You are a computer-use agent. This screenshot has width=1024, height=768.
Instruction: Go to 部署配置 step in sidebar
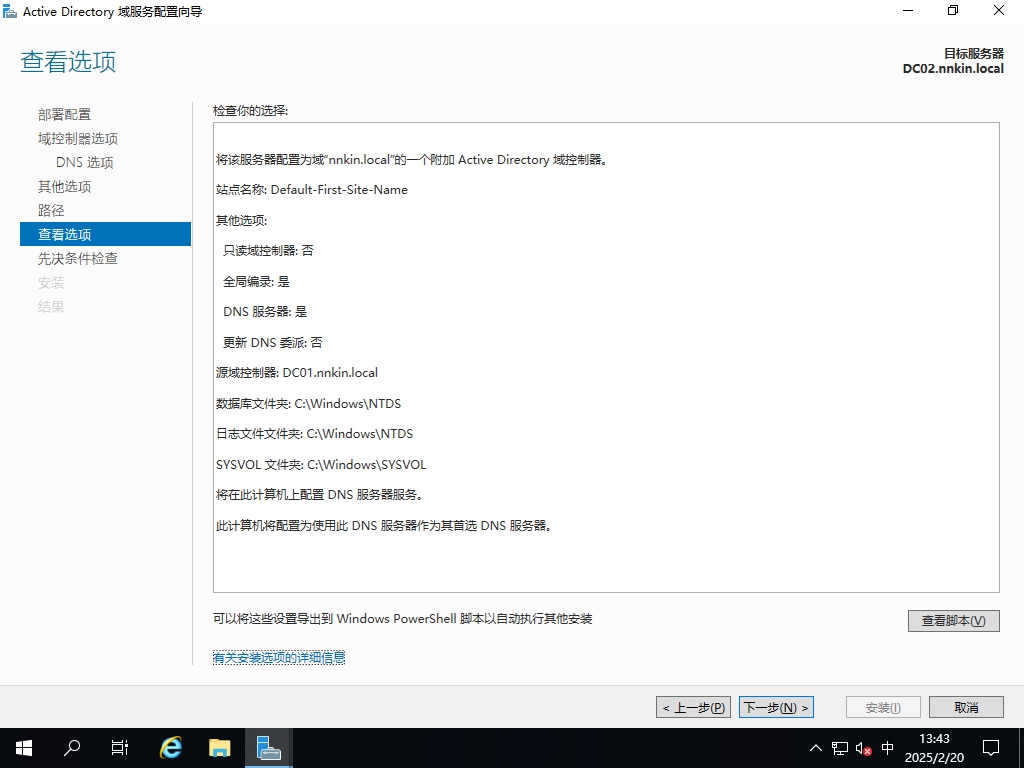point(64,114)
